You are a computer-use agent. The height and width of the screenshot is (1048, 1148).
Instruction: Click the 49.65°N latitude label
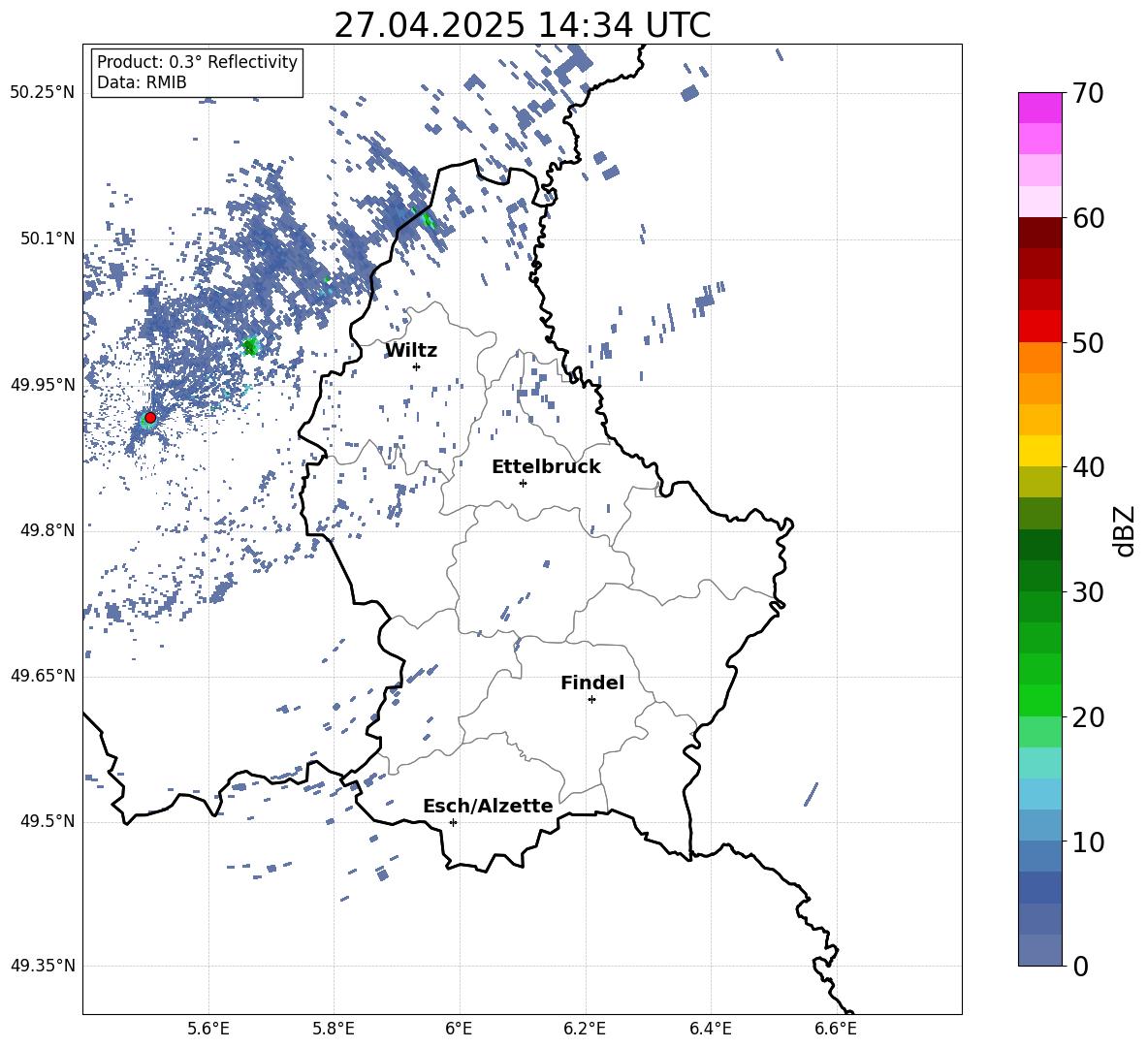pos(43,676)
